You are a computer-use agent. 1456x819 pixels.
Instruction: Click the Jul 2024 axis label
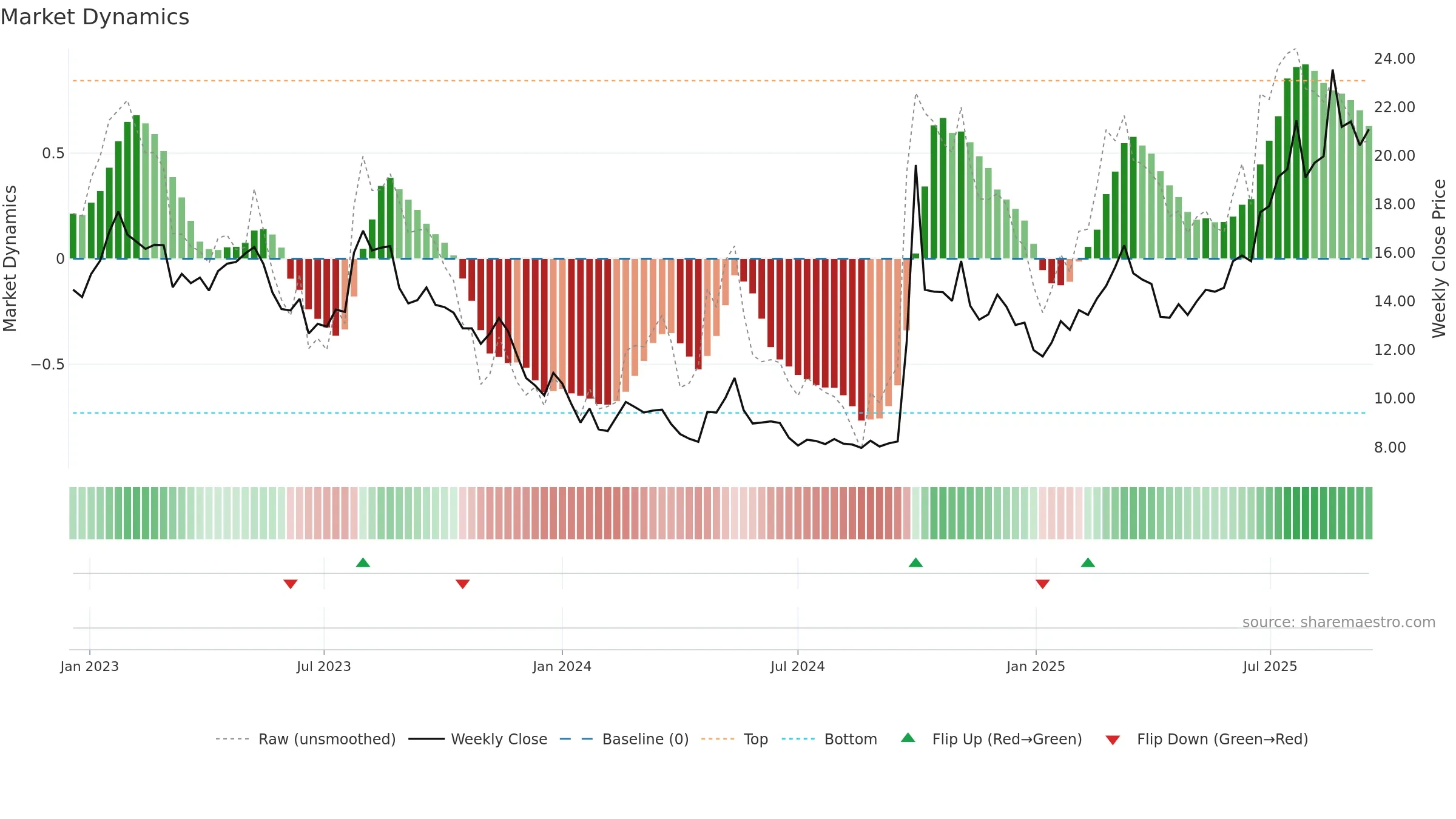[x=798, y=666]
